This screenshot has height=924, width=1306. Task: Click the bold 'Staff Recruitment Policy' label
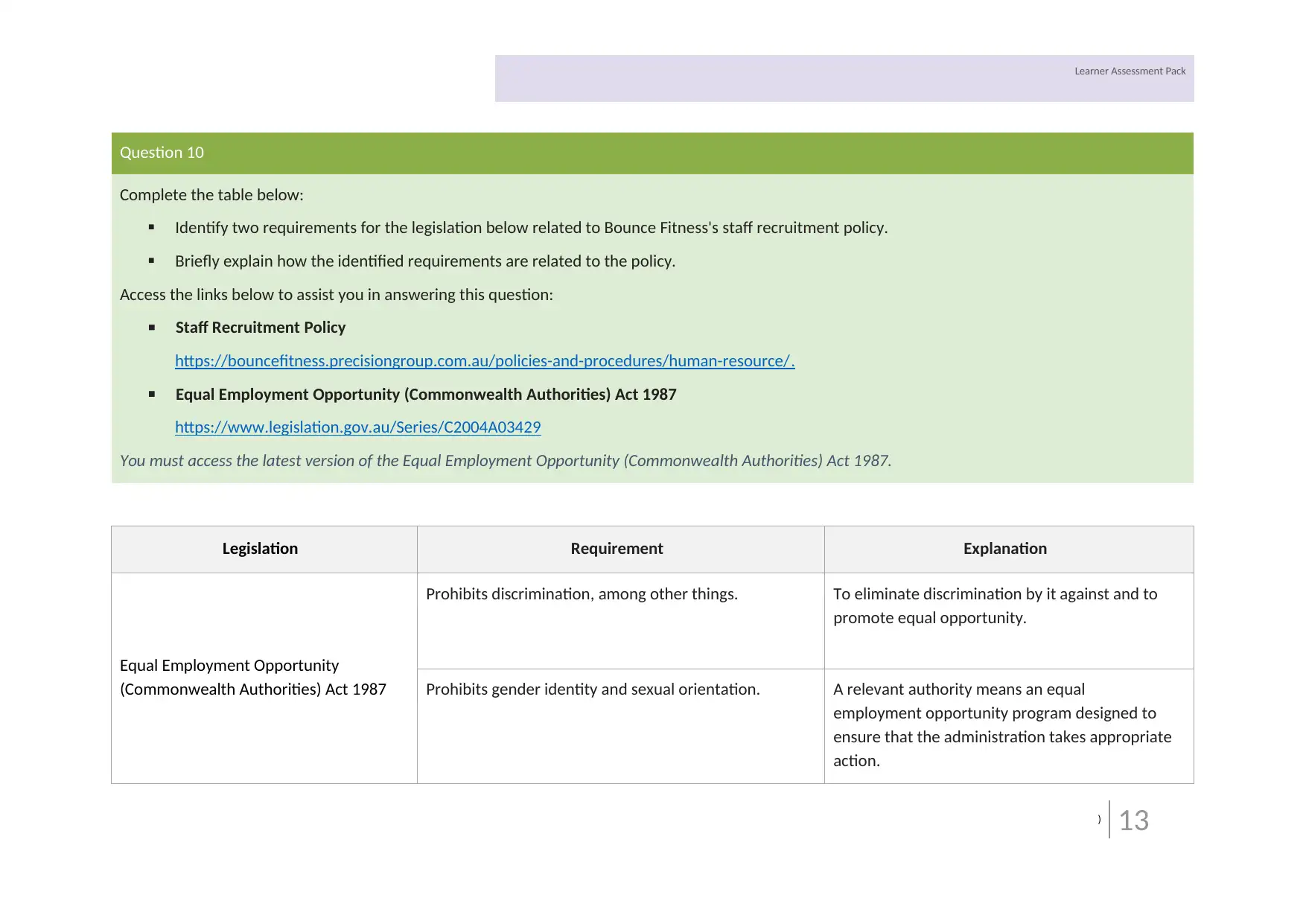(261, 328)
